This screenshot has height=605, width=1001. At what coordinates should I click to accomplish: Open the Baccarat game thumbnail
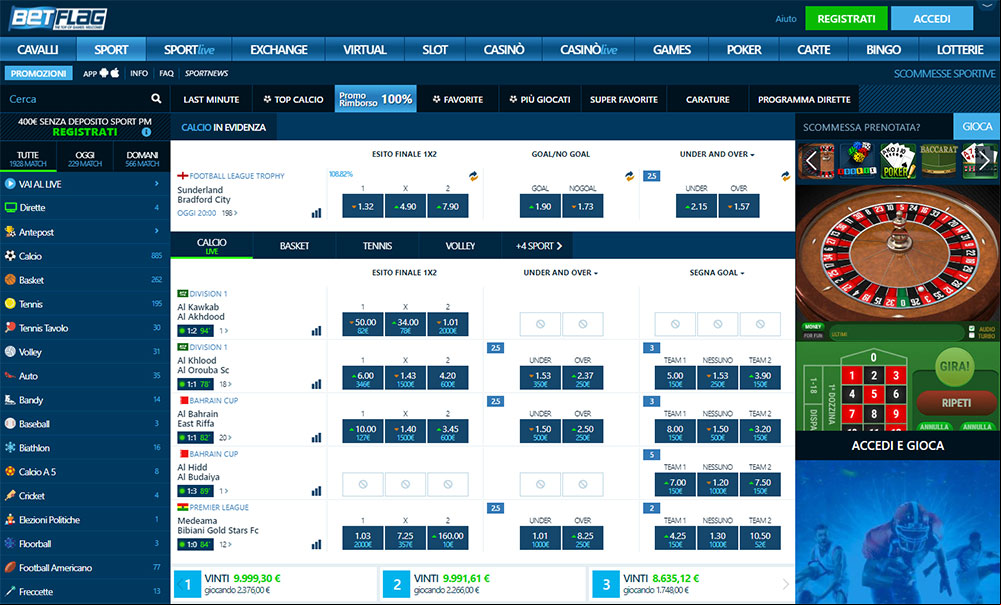pos(938,160)
